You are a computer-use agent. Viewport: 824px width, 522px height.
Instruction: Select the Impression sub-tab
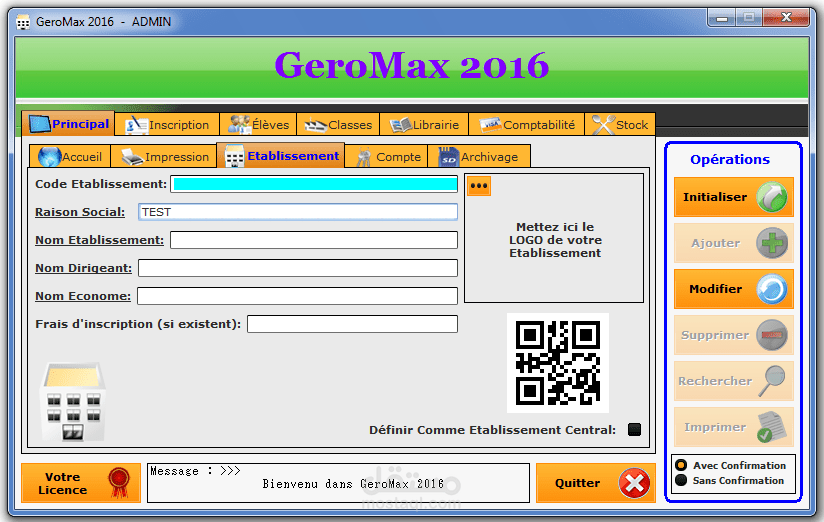pyautogui.click(x=164, y=157)
